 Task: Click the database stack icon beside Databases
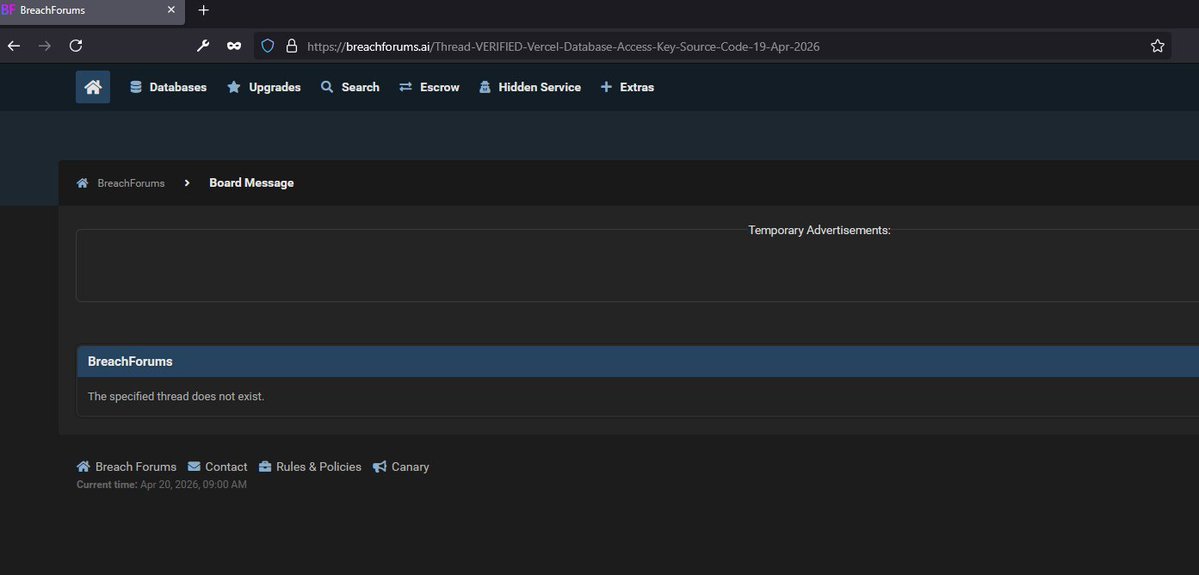point(136,87)
